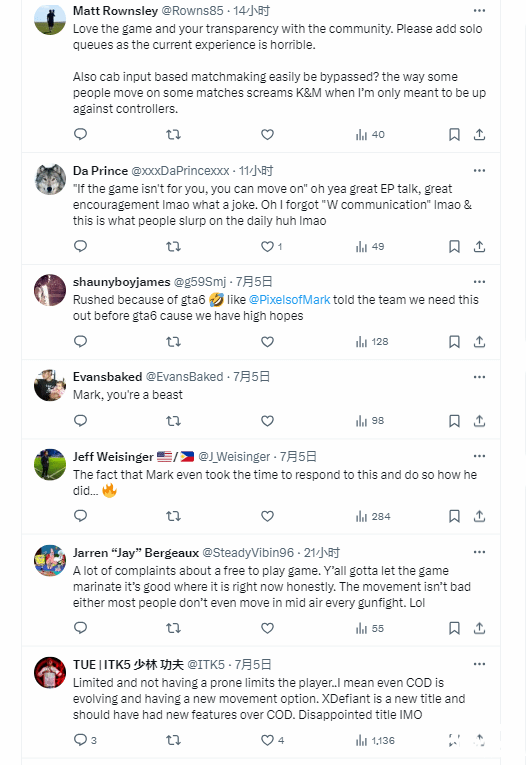Retweet Evansbaked's 'Mark, you're a beast' post

173,421
